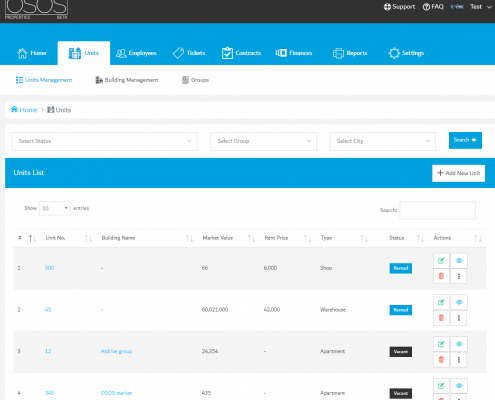
Task: Open the Select Group dropdown
Action: (263, 141)
